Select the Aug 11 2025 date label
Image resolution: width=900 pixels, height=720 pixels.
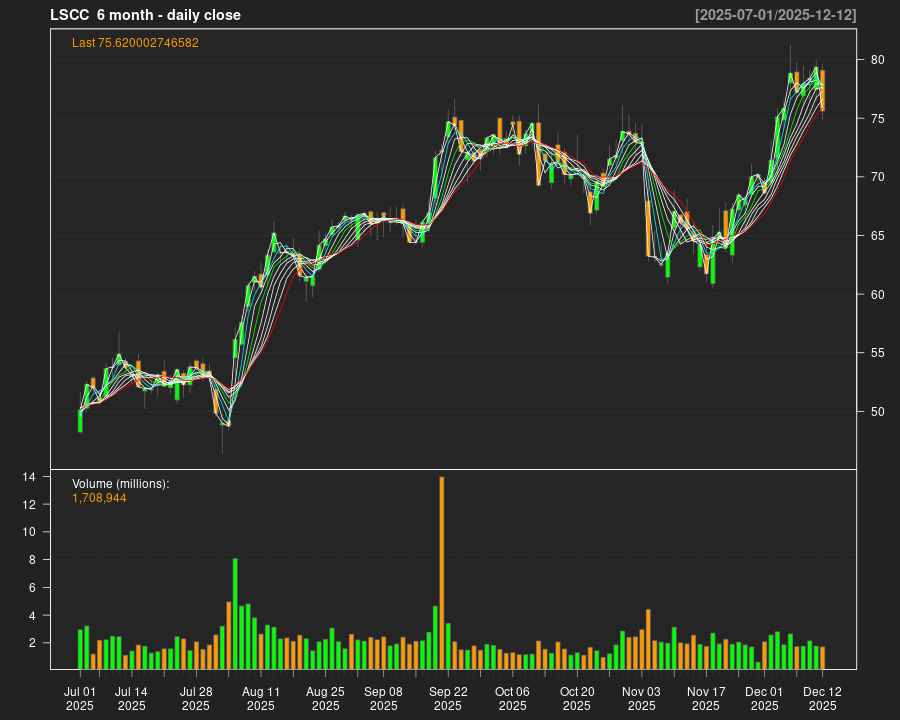261,698
